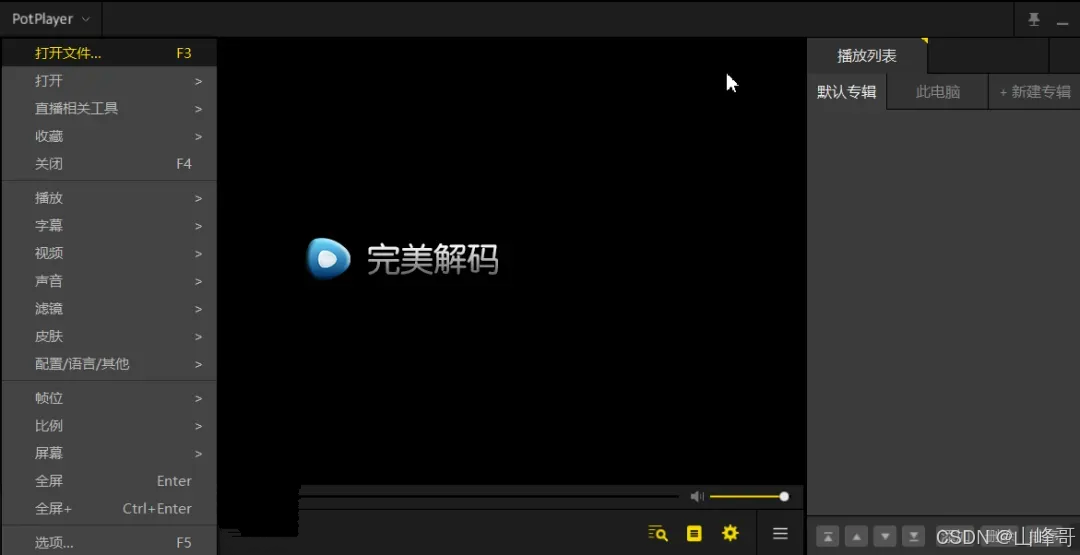Expand the 视频 submenu
Image resolution: width=1080 pixels, height=555 pixels.
(110, 253)
